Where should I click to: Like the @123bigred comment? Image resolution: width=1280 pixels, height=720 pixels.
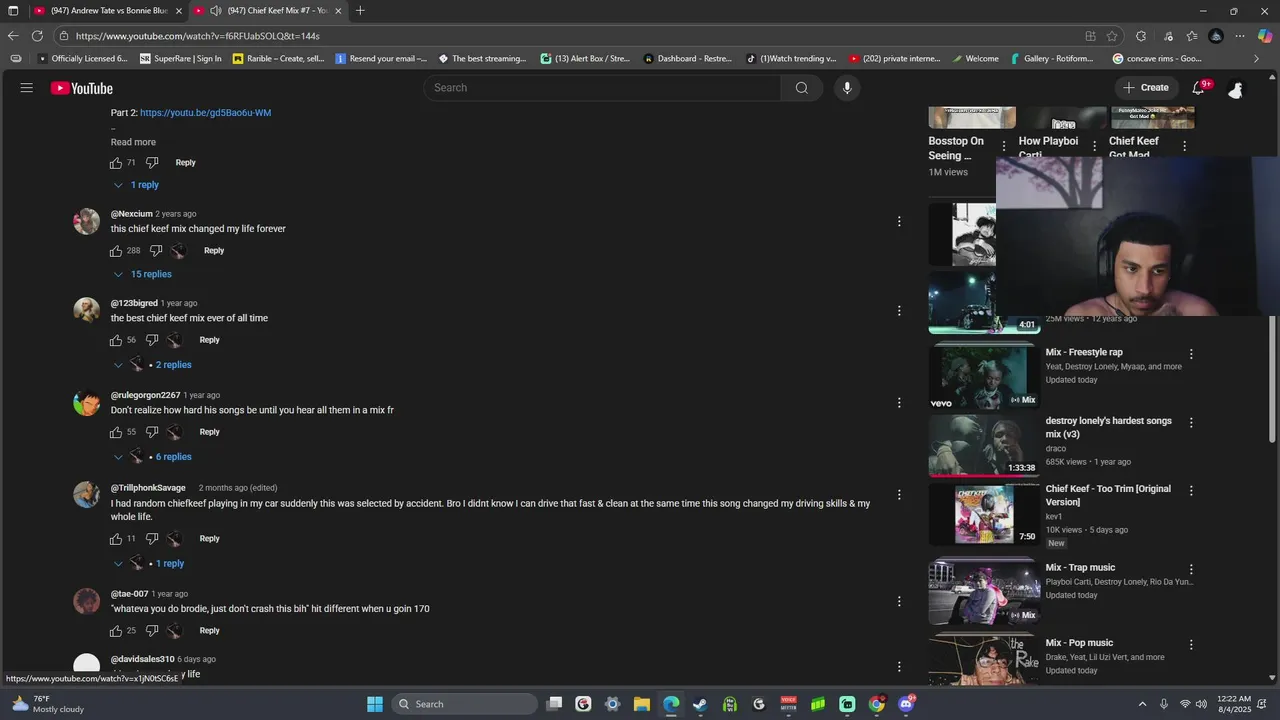click(116, 340)
